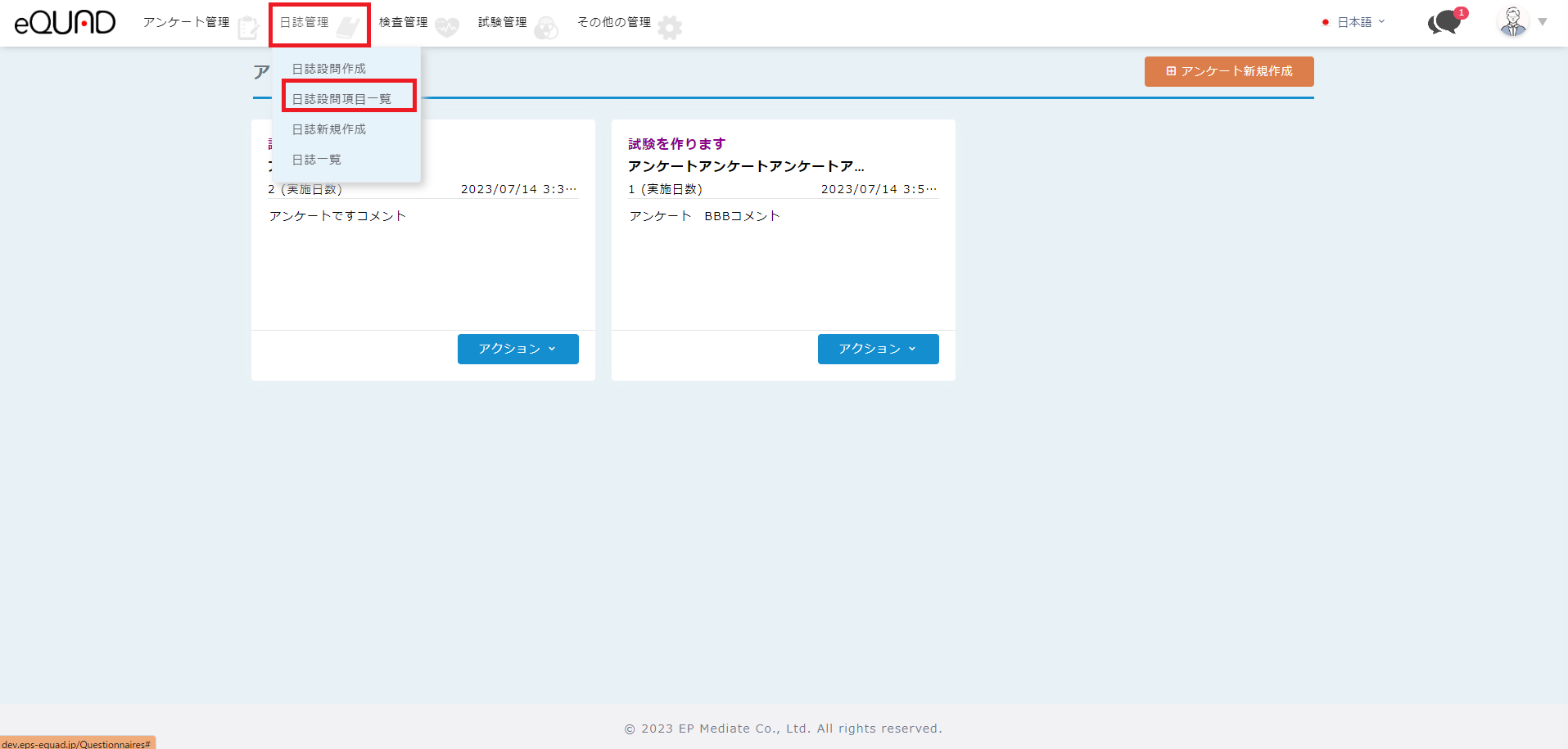
Task: Click the icon beside 試験管理
Action: pos(546,28)
